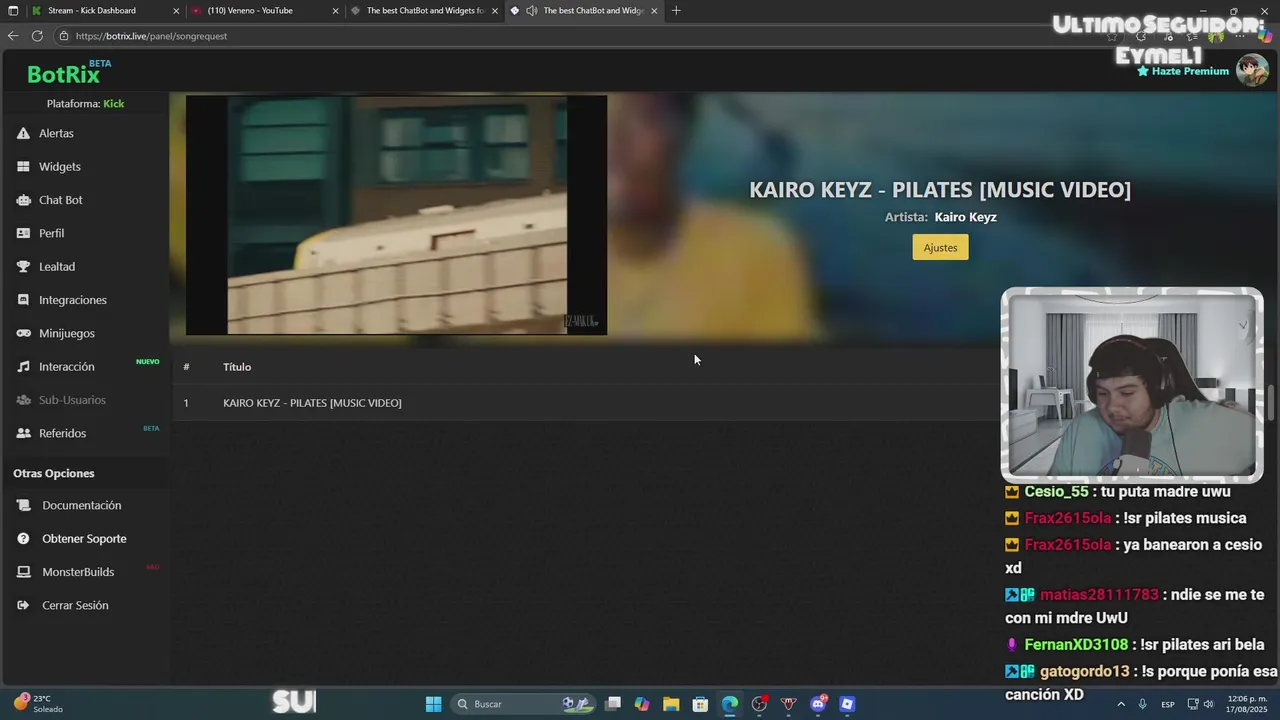Screen dimensions: 1280x720
Task: Open a new browser tab
Action: tap(676, 11)
